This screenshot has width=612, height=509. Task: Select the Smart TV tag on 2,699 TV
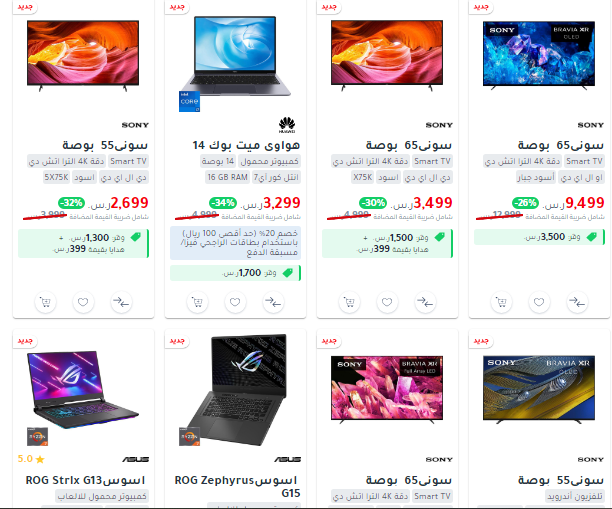[128, 161]
